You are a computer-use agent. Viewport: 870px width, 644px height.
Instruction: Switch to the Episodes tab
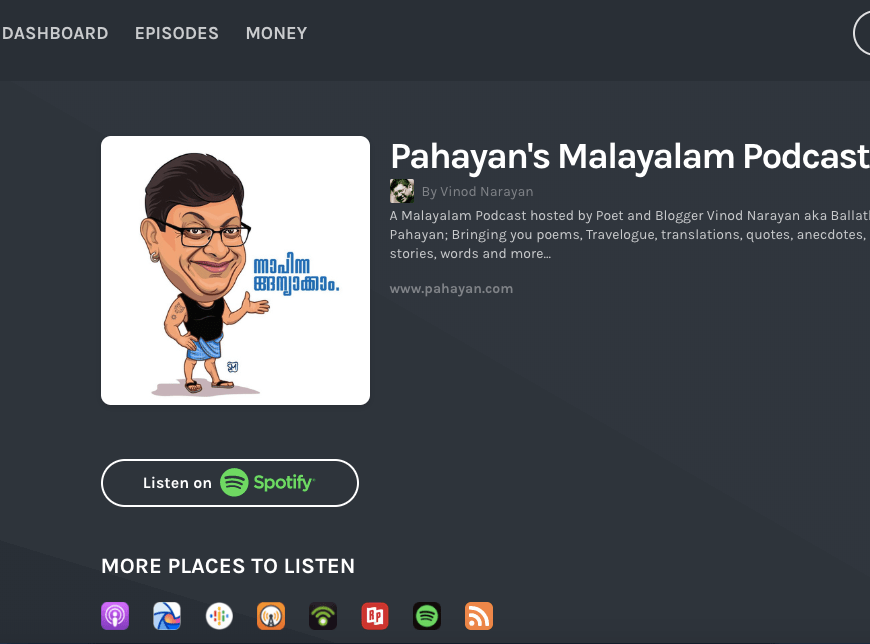(177, 33)
